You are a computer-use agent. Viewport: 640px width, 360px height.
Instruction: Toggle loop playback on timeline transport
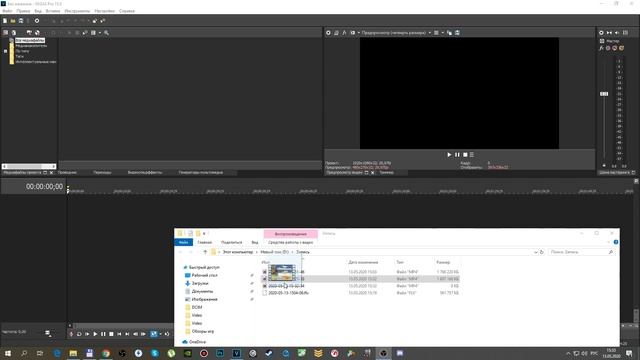tap(79, 334)
